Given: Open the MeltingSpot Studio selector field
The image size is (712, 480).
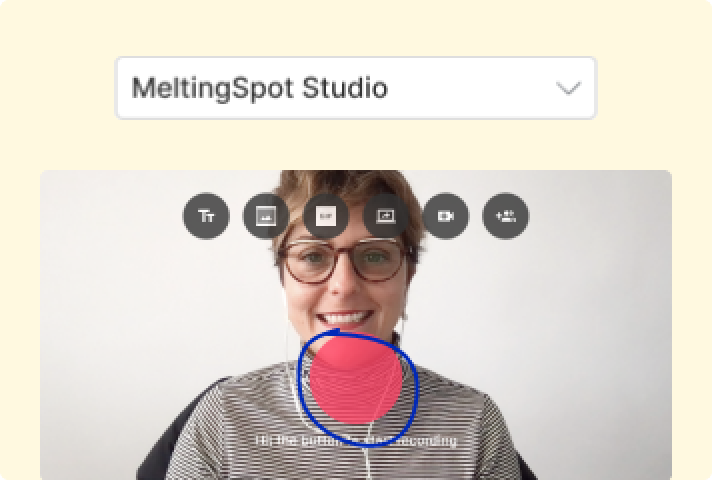Looking at the screenshot, I should pyautogui.click(x=356, y=88).
